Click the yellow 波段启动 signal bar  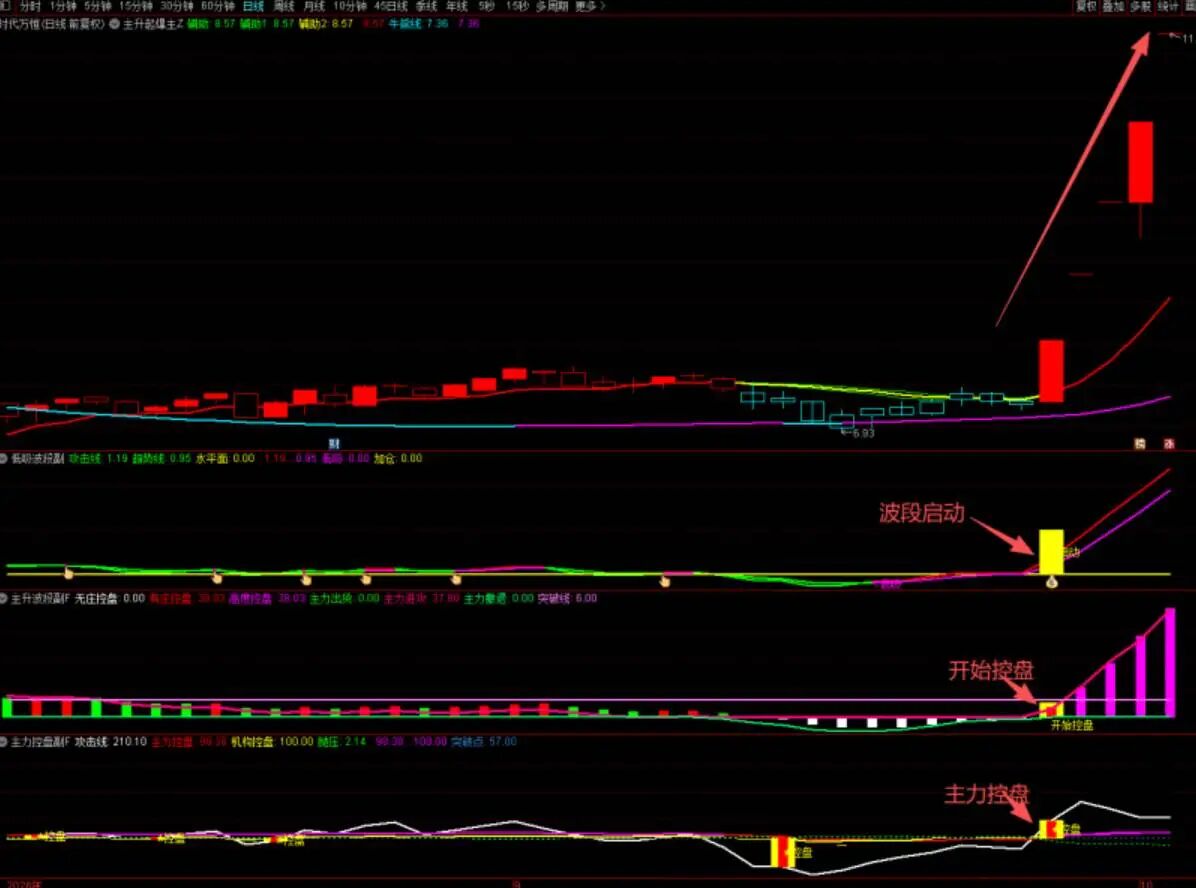click(x=1051, y=551)
